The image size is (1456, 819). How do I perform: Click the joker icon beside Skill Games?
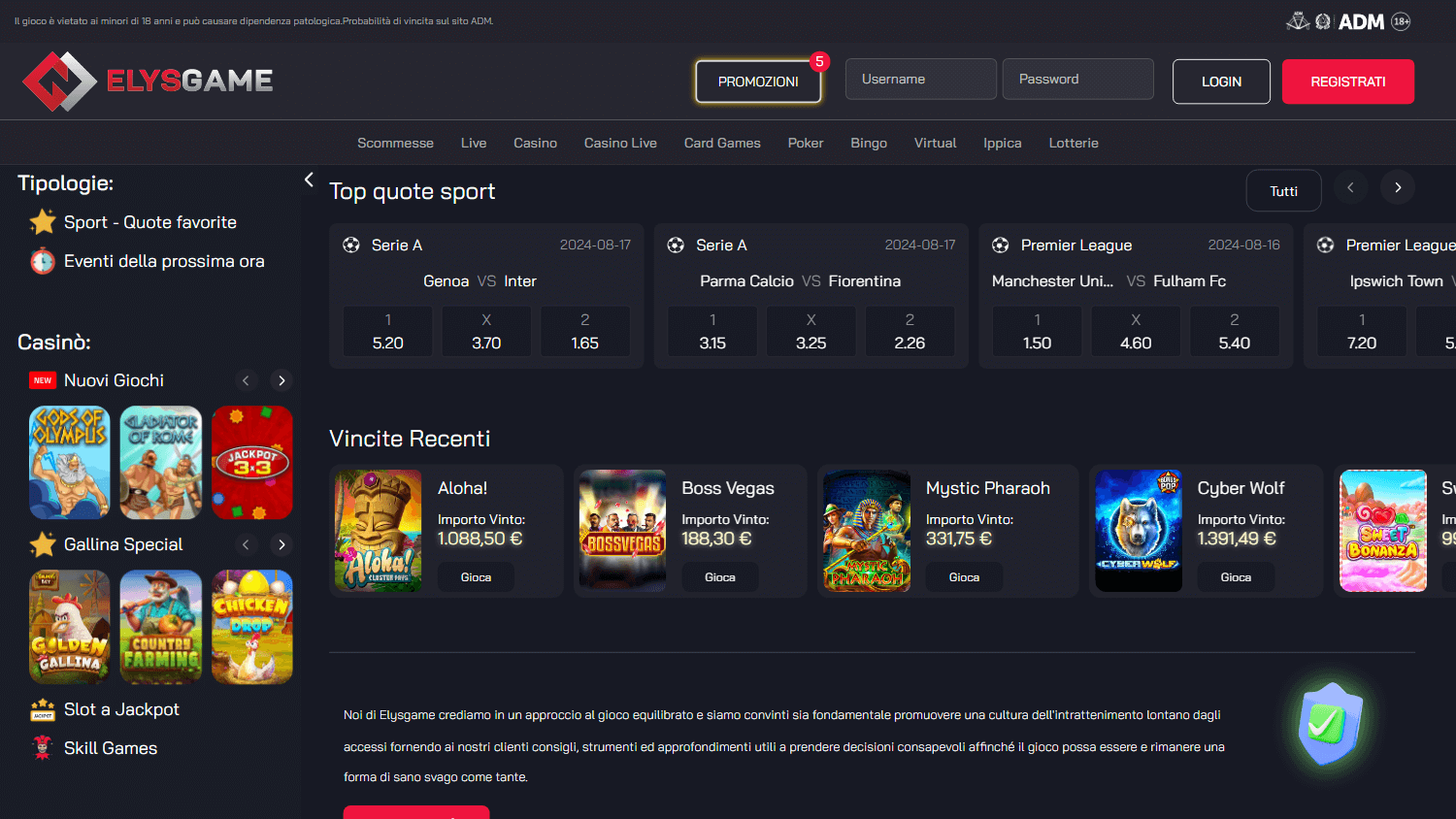click(x=43, y=748)
